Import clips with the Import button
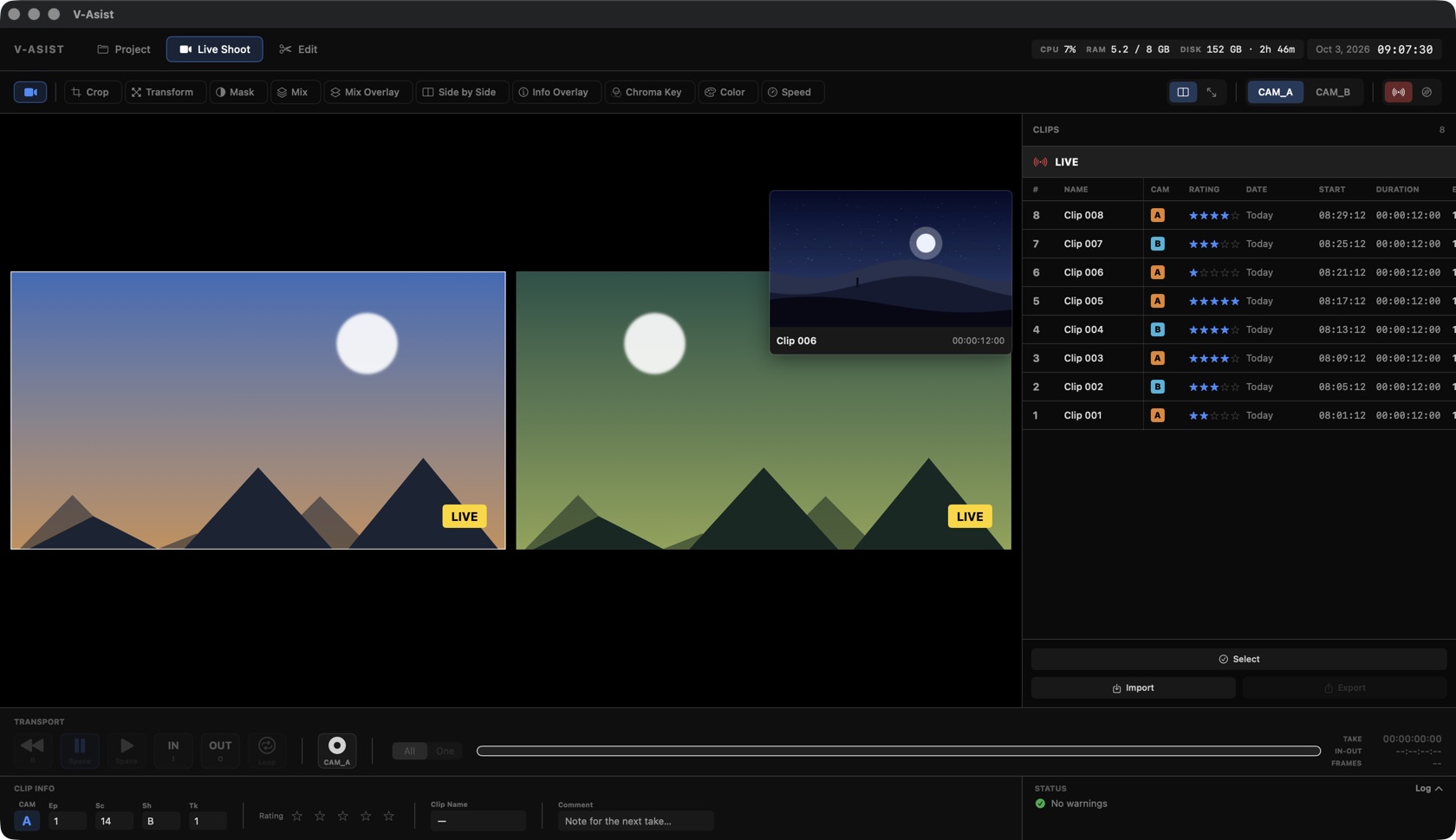Screen dimensions: 1456x840 click(x=1134, y=687)
